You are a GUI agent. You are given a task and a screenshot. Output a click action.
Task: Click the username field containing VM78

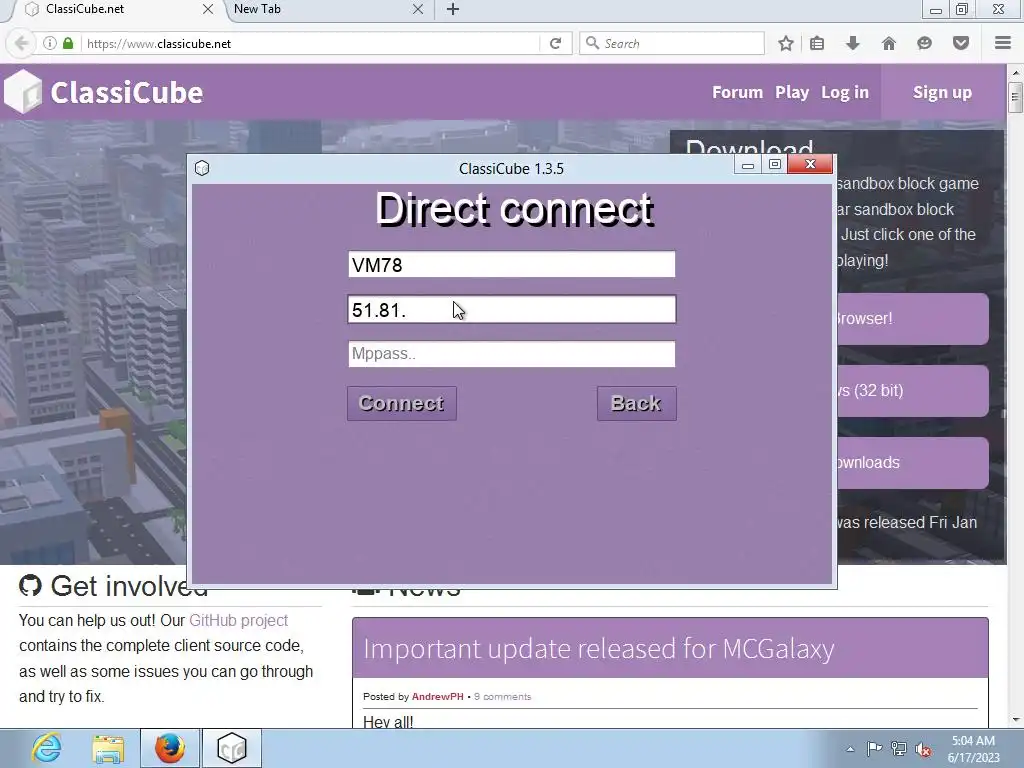pyautogui.click(x=511, y=264)
